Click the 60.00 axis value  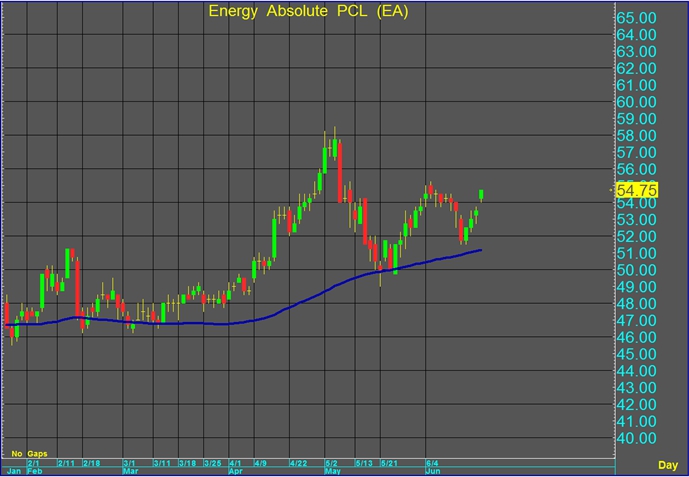pyautogui.click(x=636, y=102)
